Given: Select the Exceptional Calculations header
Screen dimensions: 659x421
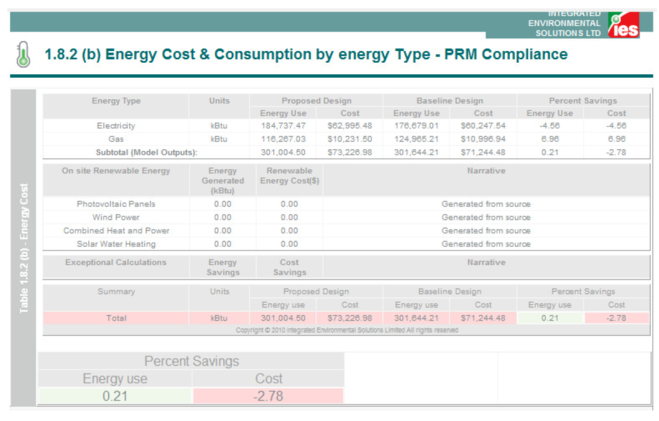Looking at the screenshot, I should (x=116, y=262).
